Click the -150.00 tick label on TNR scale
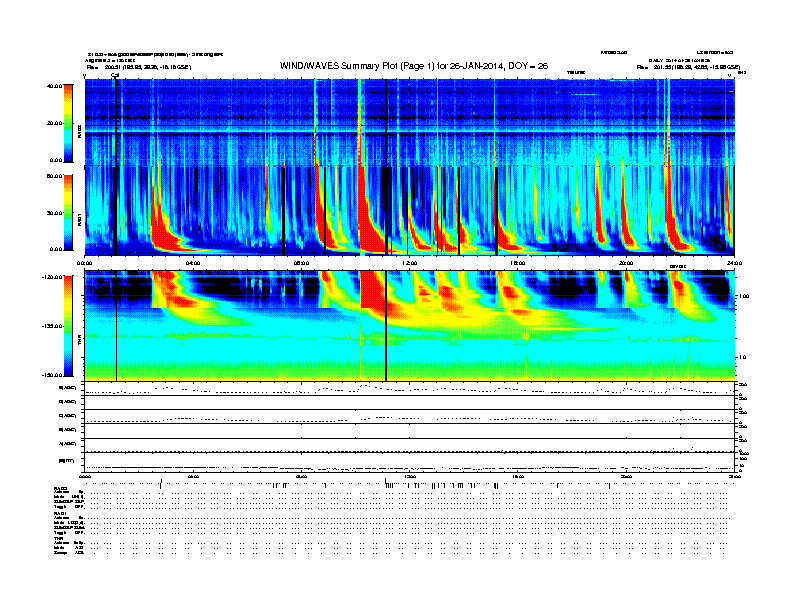Image resolution: width=792 pixels, height=612 pixels. click(52, 375)
